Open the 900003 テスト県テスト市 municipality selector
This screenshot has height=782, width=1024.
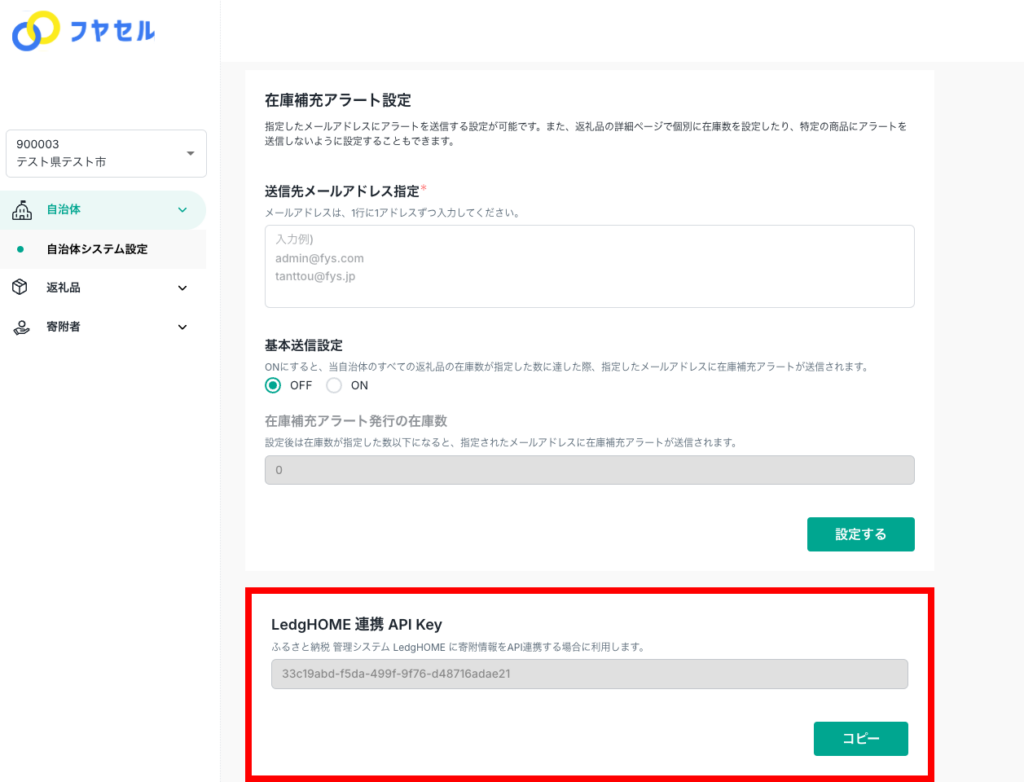(106, 154)
